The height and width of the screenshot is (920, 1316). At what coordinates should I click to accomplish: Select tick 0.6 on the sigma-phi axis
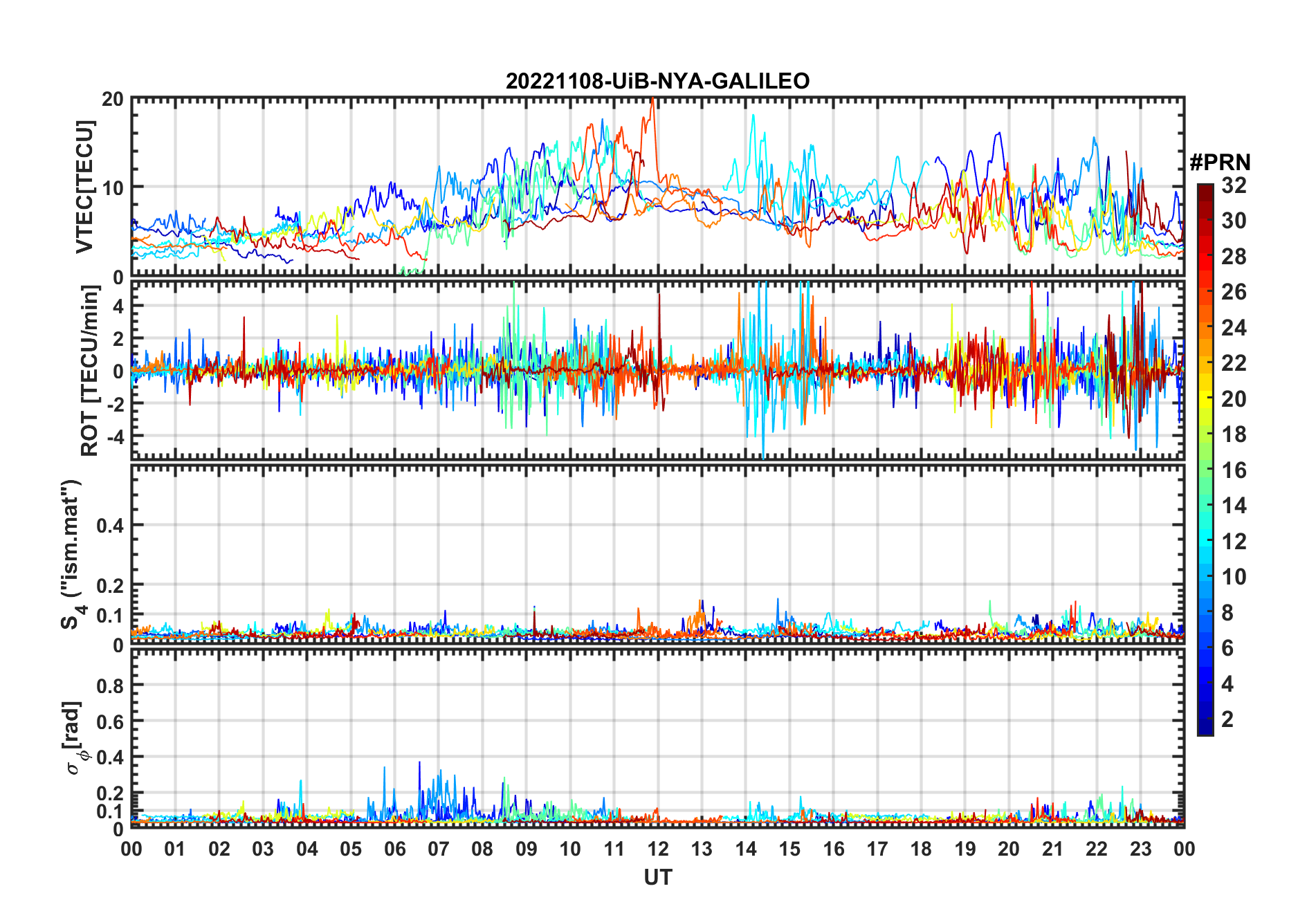(x=111, y=722)
